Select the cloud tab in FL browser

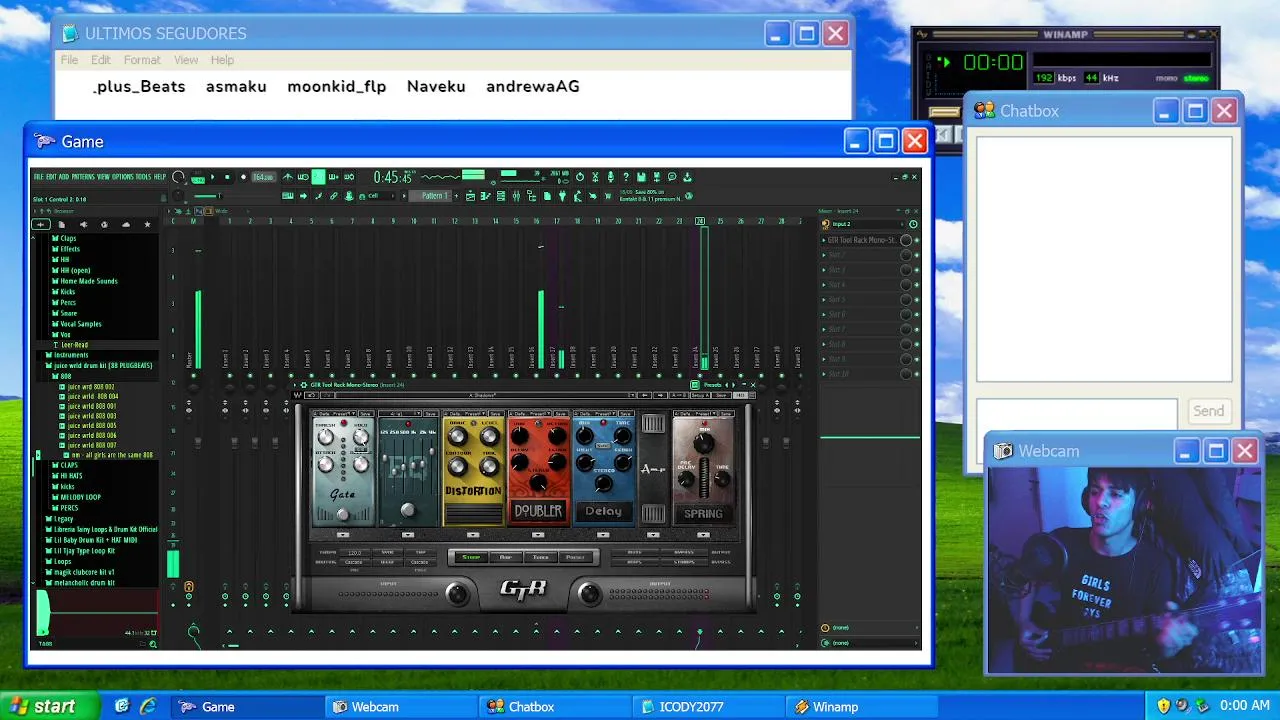(x=126, y=224)
